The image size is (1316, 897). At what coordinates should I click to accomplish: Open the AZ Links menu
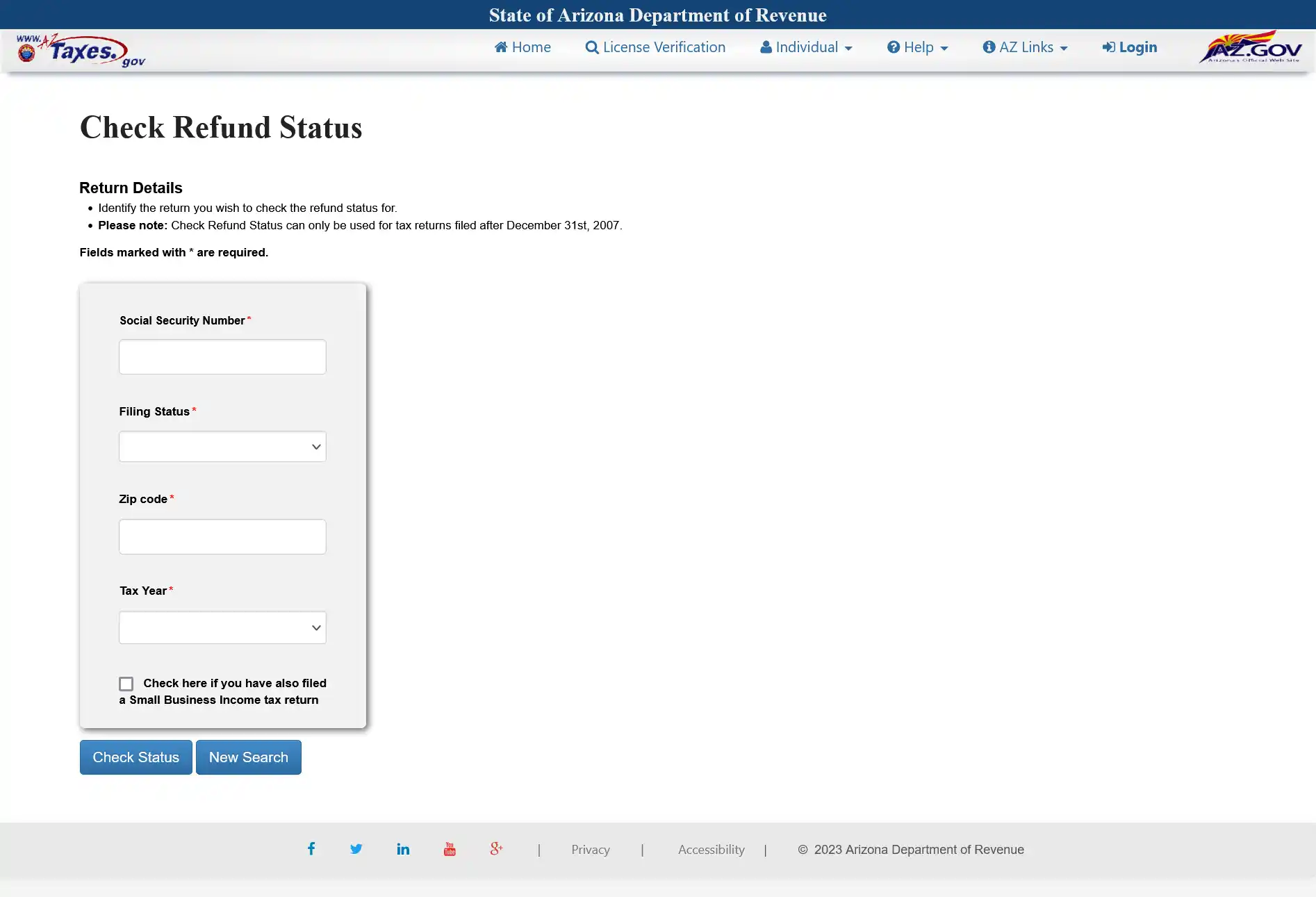1025,47
